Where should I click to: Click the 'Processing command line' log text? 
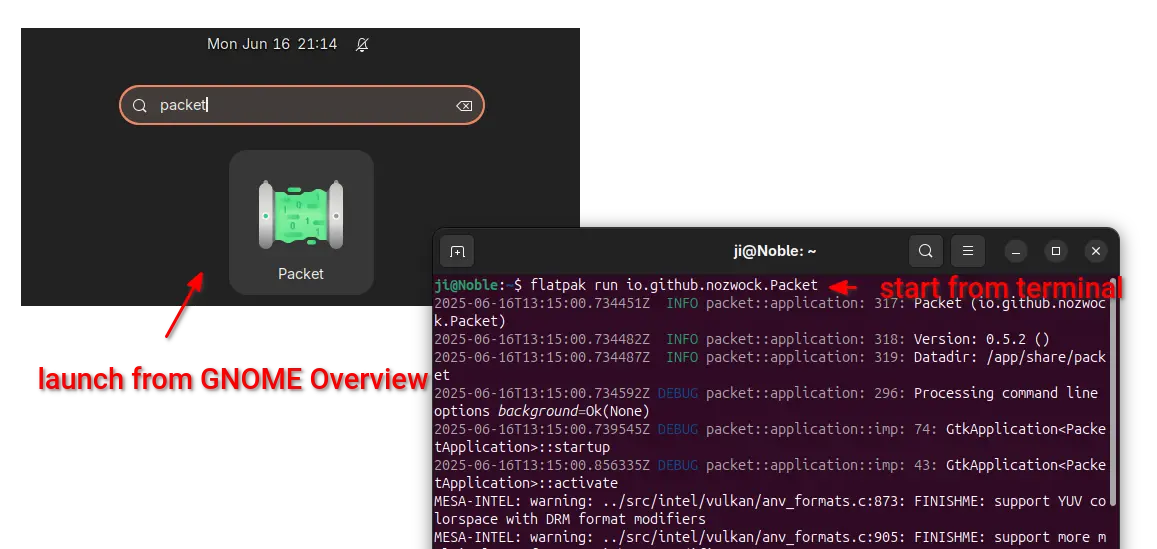coord(1006,393)
